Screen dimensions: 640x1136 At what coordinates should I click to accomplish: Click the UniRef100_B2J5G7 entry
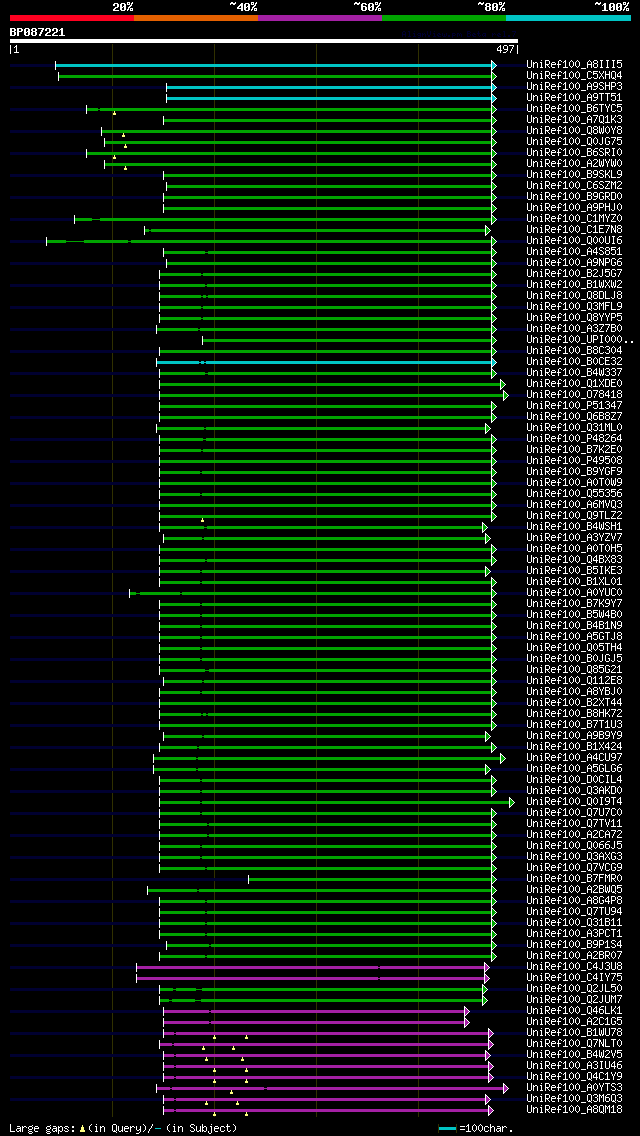tap(574, 274)
